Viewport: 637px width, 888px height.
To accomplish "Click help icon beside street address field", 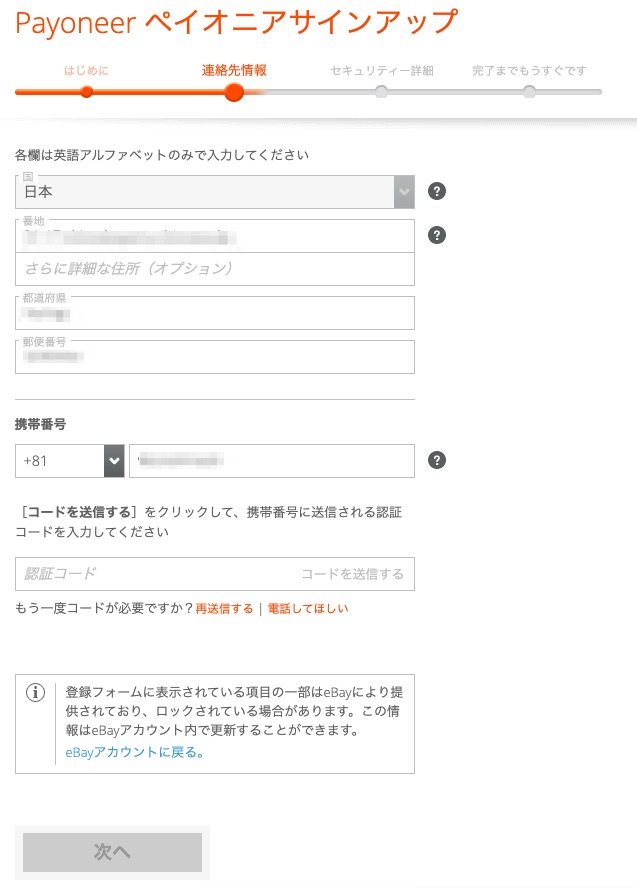I will click(x=436, y=235).
